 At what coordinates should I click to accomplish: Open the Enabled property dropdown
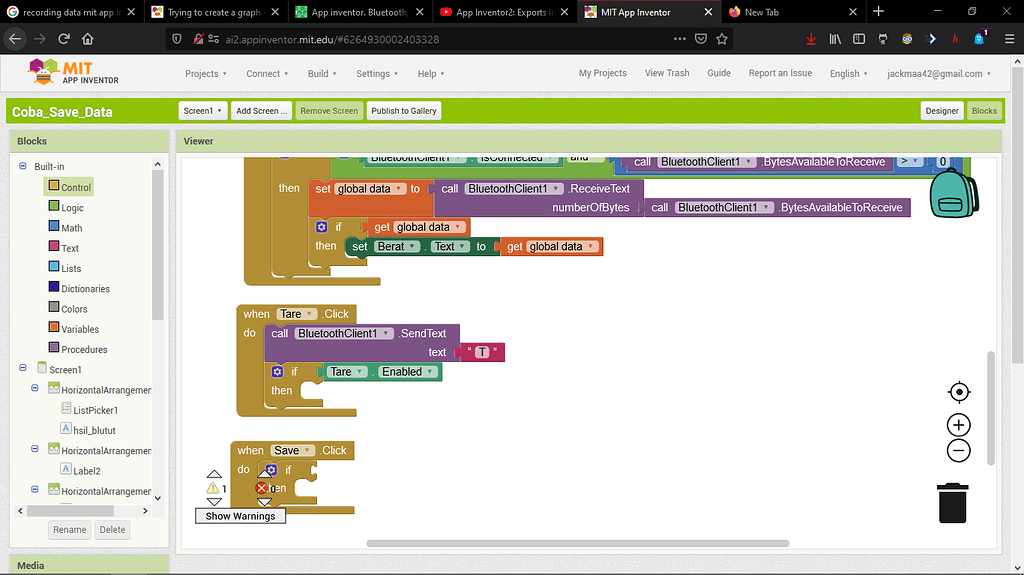pos(431,372)
